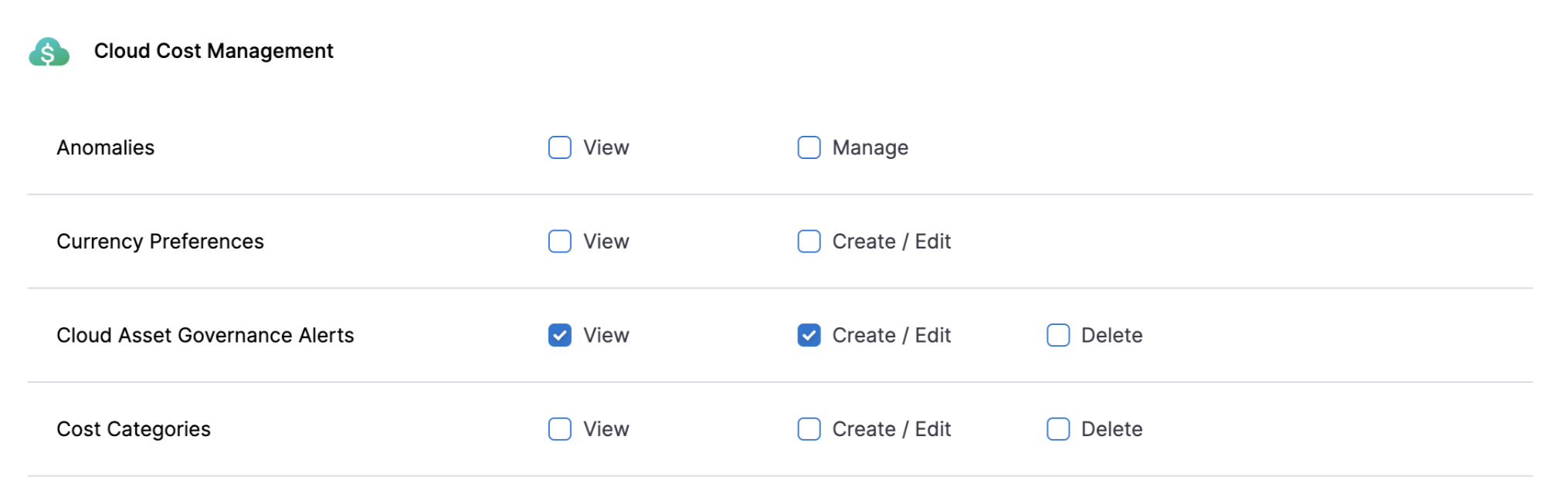Click the Cost Categories row label

tap(134, 429)
